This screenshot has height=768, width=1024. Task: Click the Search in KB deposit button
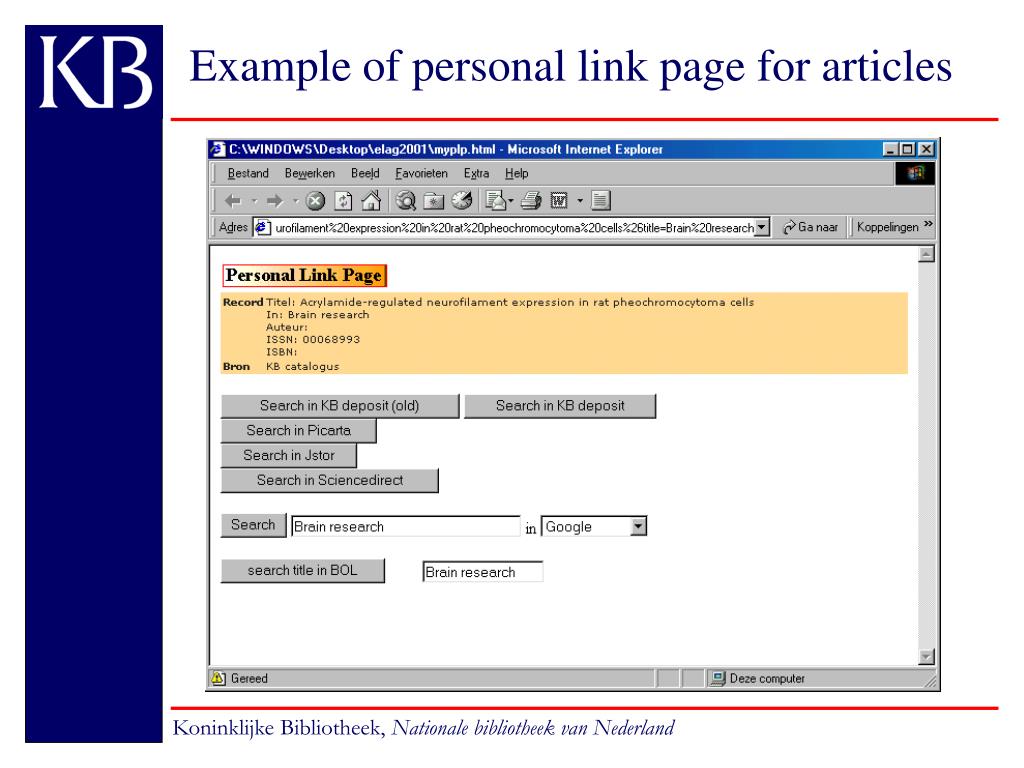click(x=560, y=406)
